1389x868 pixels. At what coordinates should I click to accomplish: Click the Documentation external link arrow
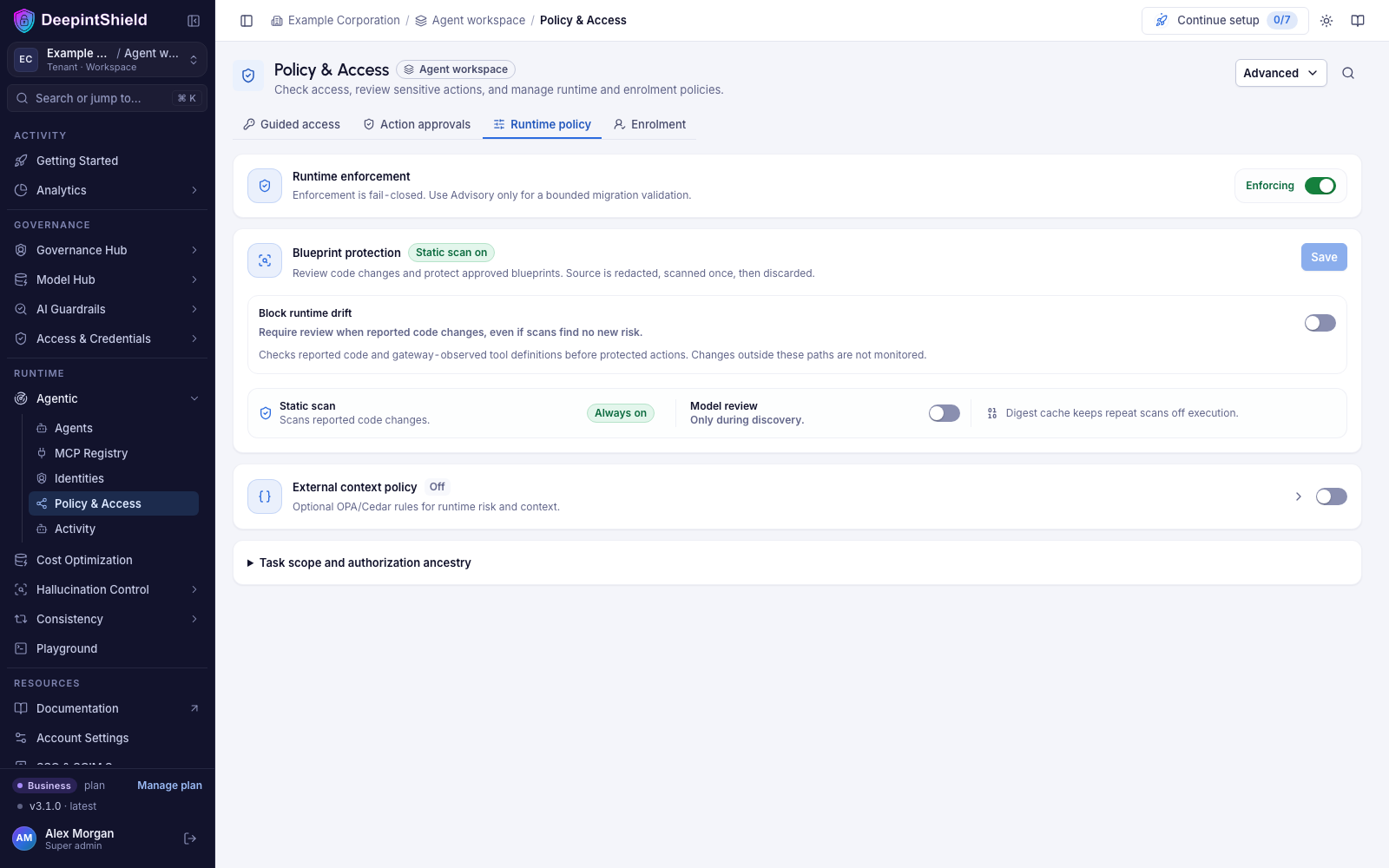194,708
